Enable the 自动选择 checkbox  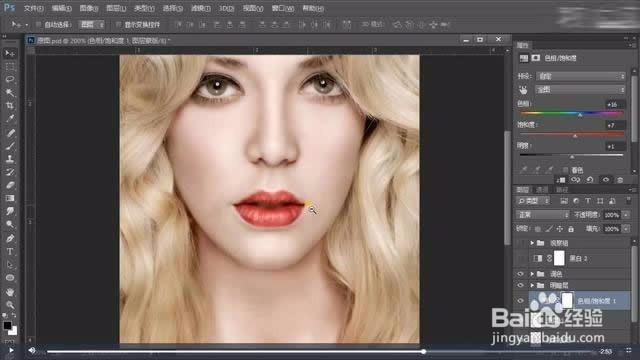pos(38,25)
